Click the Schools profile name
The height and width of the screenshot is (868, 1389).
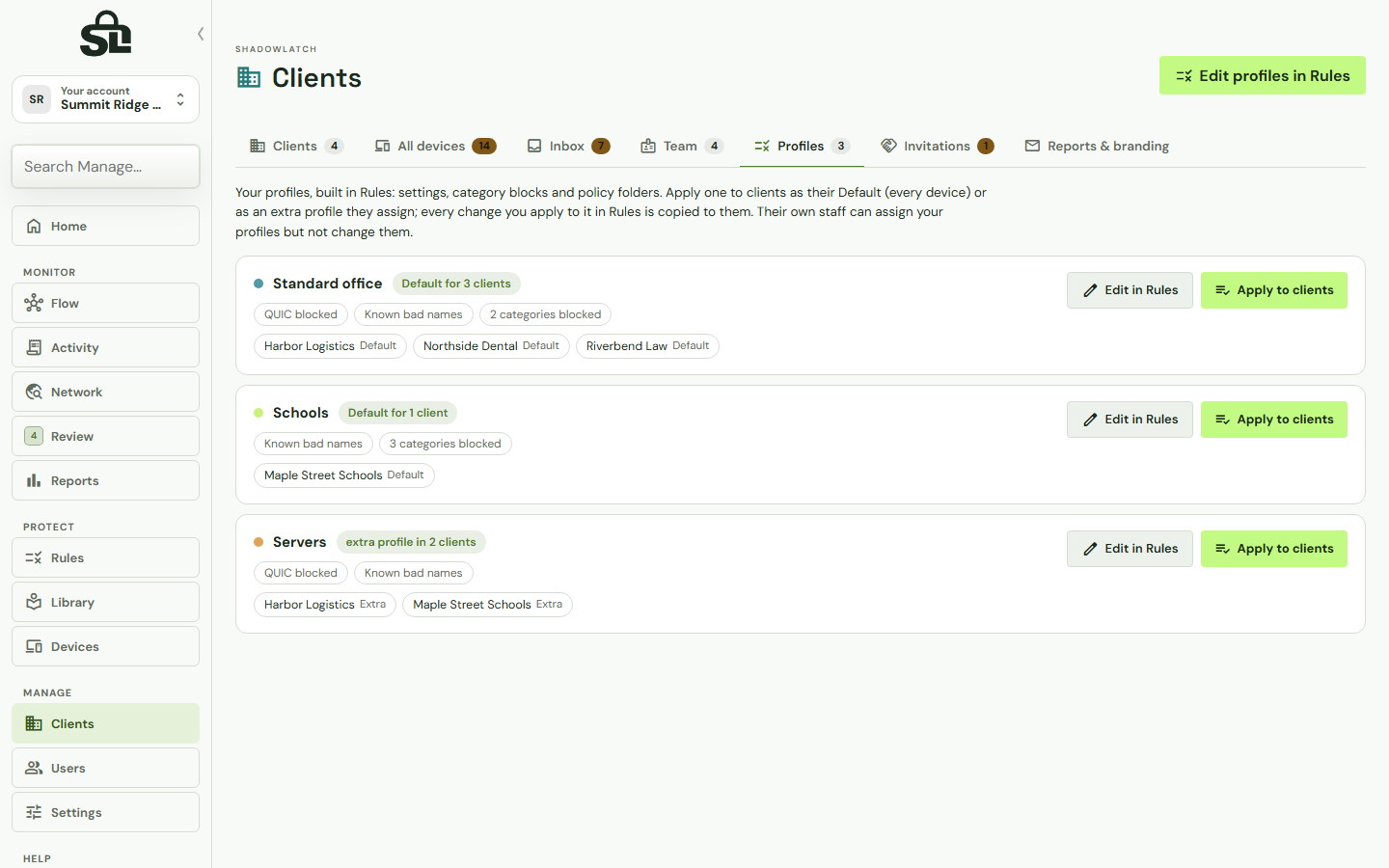pos(300,413)
